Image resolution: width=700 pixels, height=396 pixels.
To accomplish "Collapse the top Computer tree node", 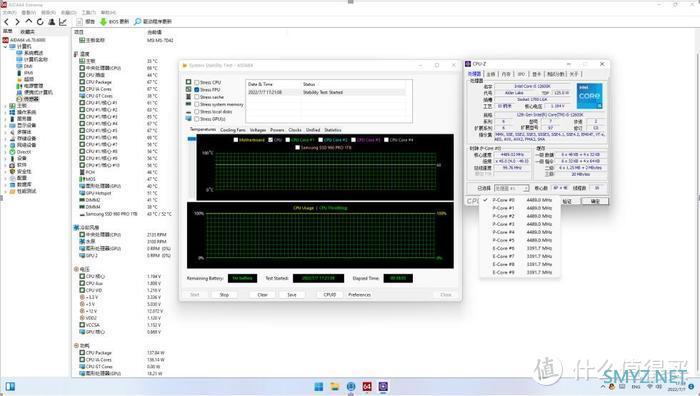I will [5, 46].
